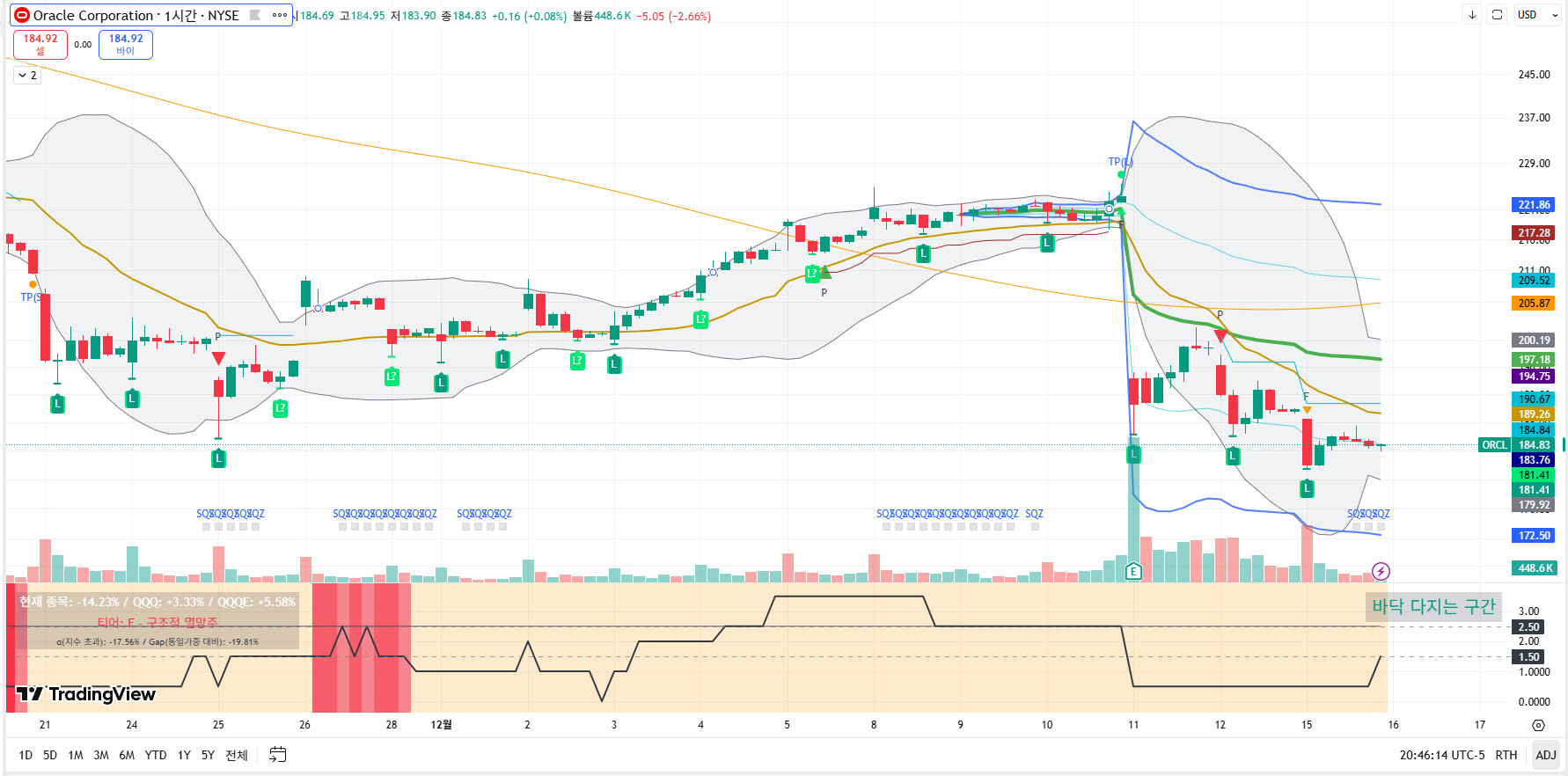Screen dimensions: 1568x776
Task: Click date 16 on the time axis
Action: (1393, 725)
